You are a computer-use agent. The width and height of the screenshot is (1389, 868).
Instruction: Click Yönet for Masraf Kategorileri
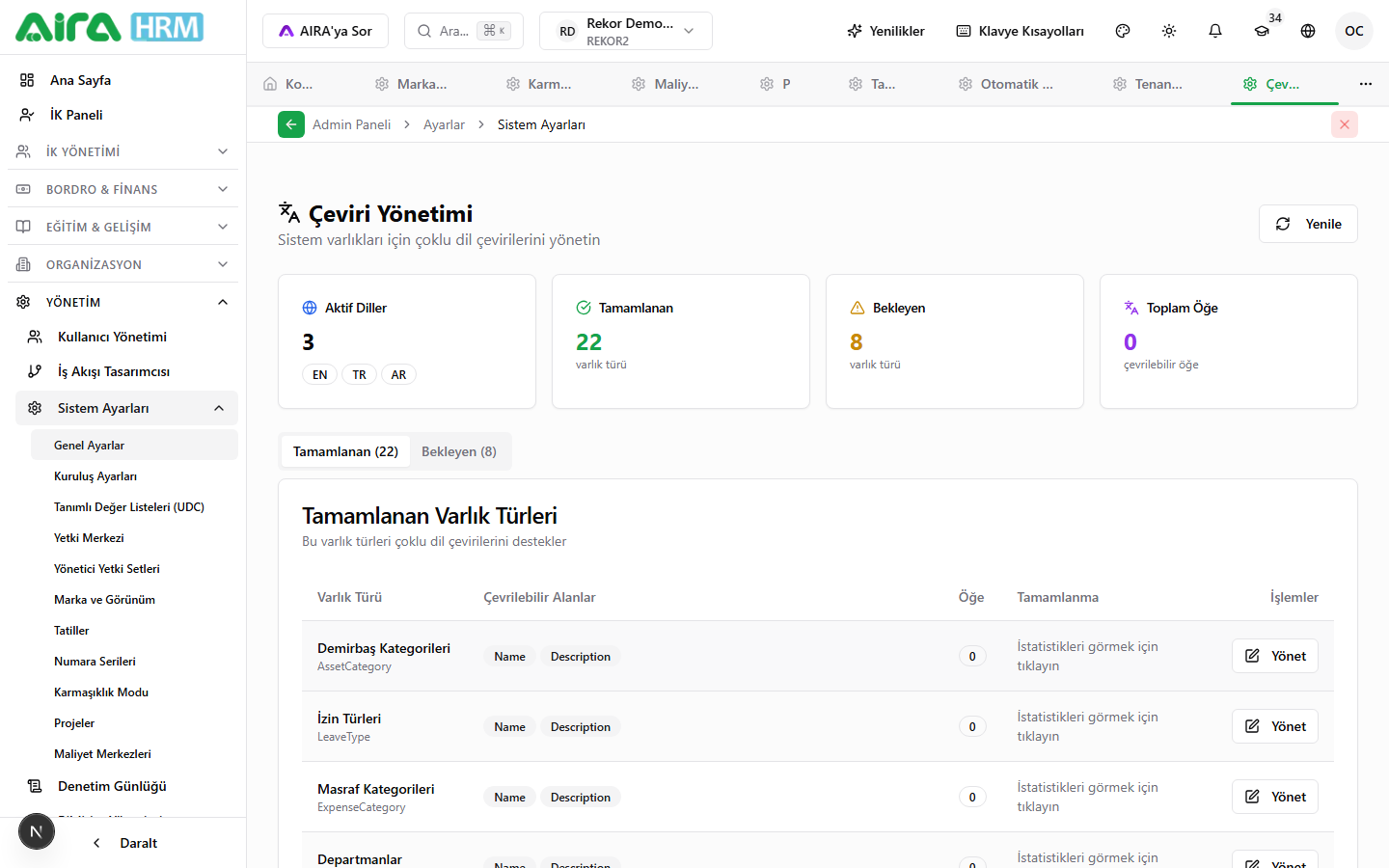1275,797
